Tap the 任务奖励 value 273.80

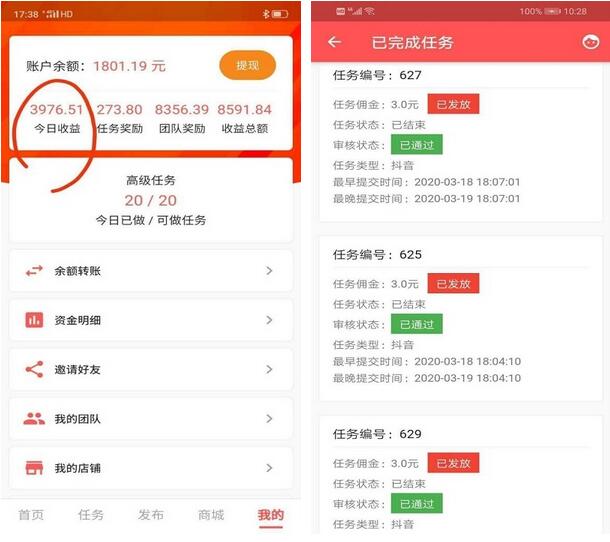119,109
